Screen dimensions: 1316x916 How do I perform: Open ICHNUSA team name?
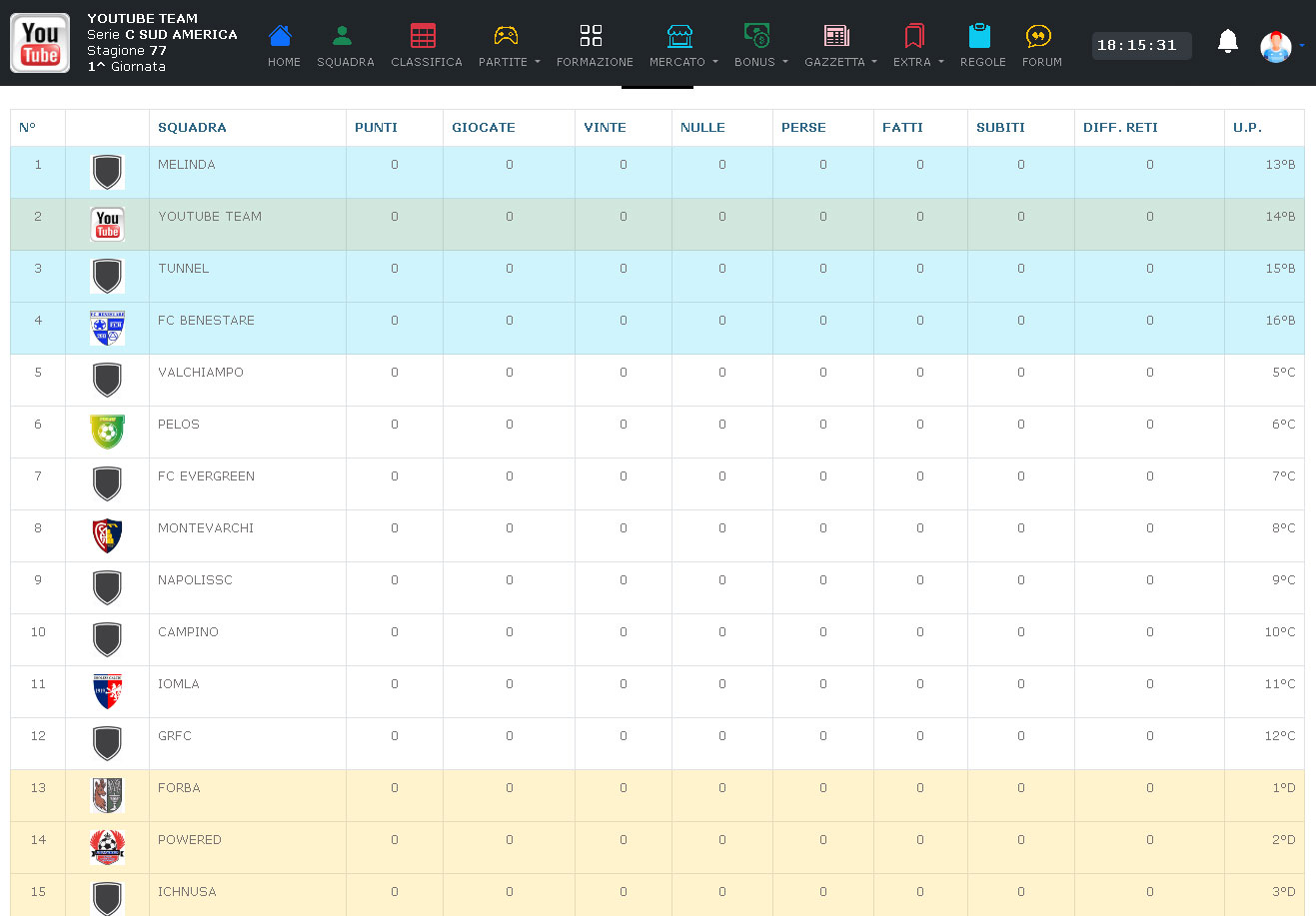187,892
